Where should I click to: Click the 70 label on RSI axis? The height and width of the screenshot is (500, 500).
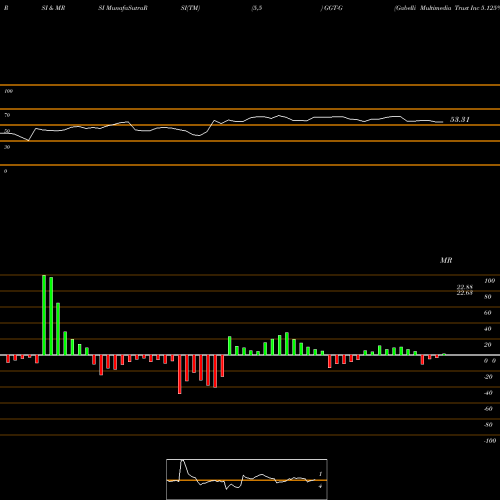click(x=7, y=115)
